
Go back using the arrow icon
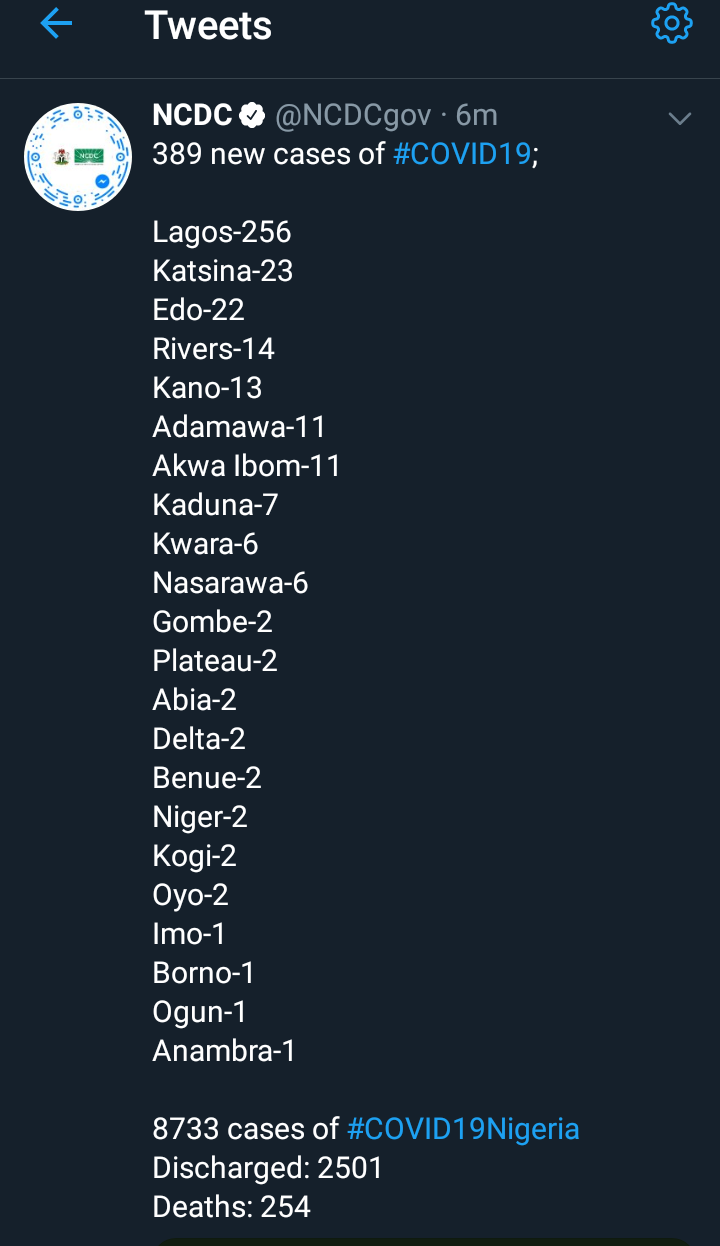[x=56, y=24]
